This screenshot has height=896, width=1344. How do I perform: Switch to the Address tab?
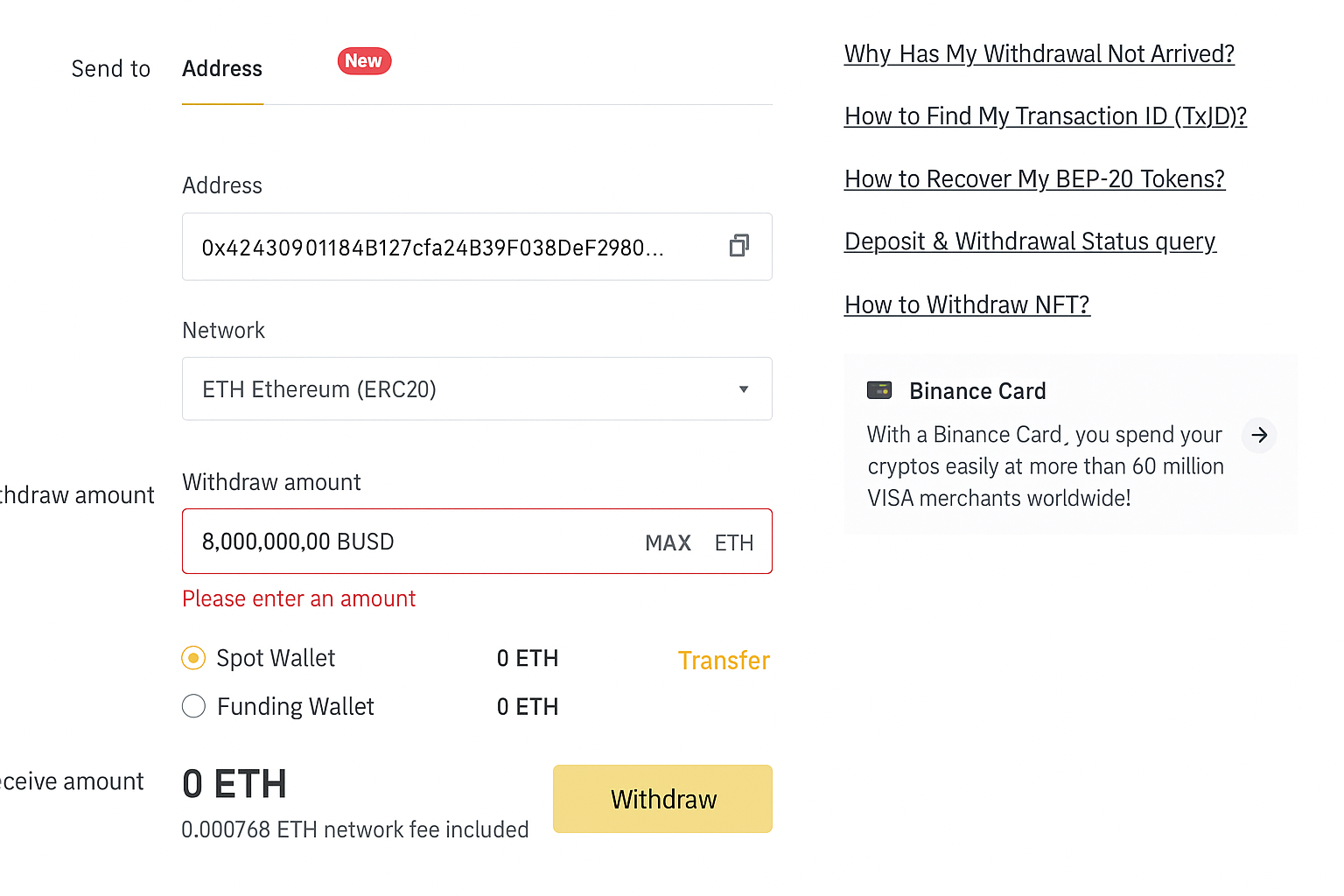222,69
